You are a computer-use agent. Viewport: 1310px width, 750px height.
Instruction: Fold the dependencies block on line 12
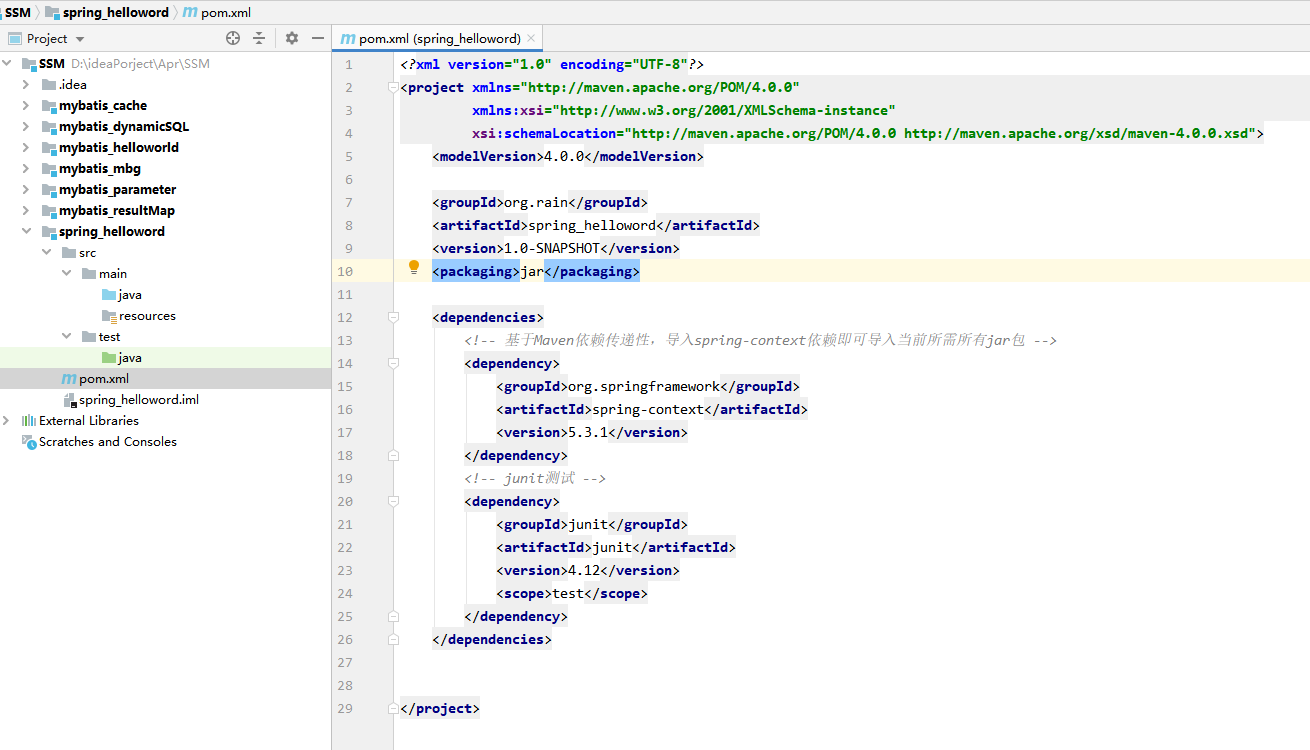tap(393, 318)
